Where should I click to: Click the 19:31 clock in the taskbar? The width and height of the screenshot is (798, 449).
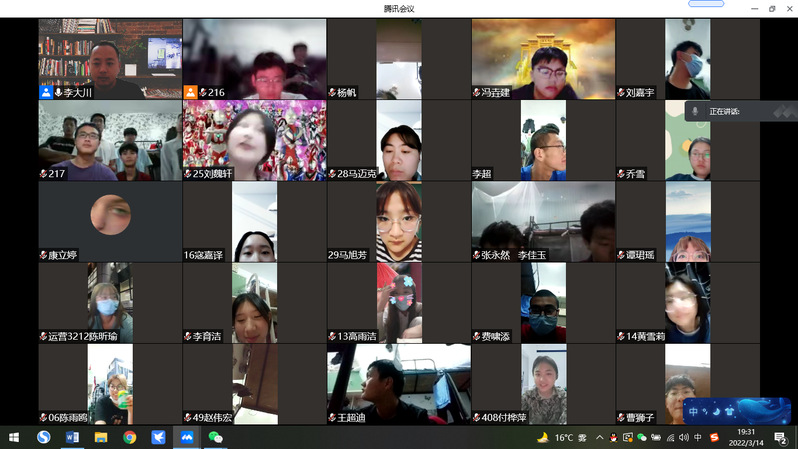click(745, 437)
